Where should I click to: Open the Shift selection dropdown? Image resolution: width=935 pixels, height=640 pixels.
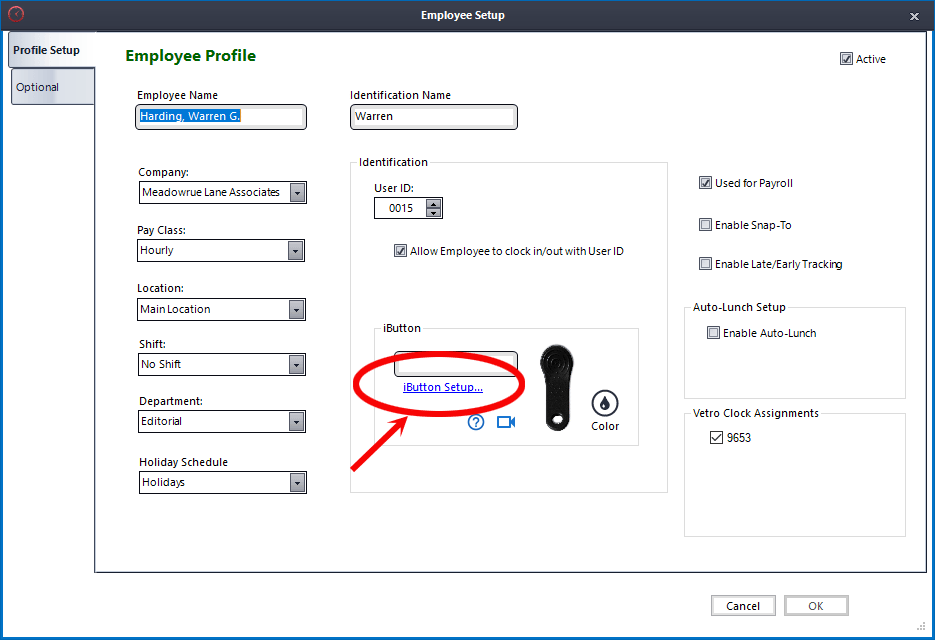coord(297,364)
